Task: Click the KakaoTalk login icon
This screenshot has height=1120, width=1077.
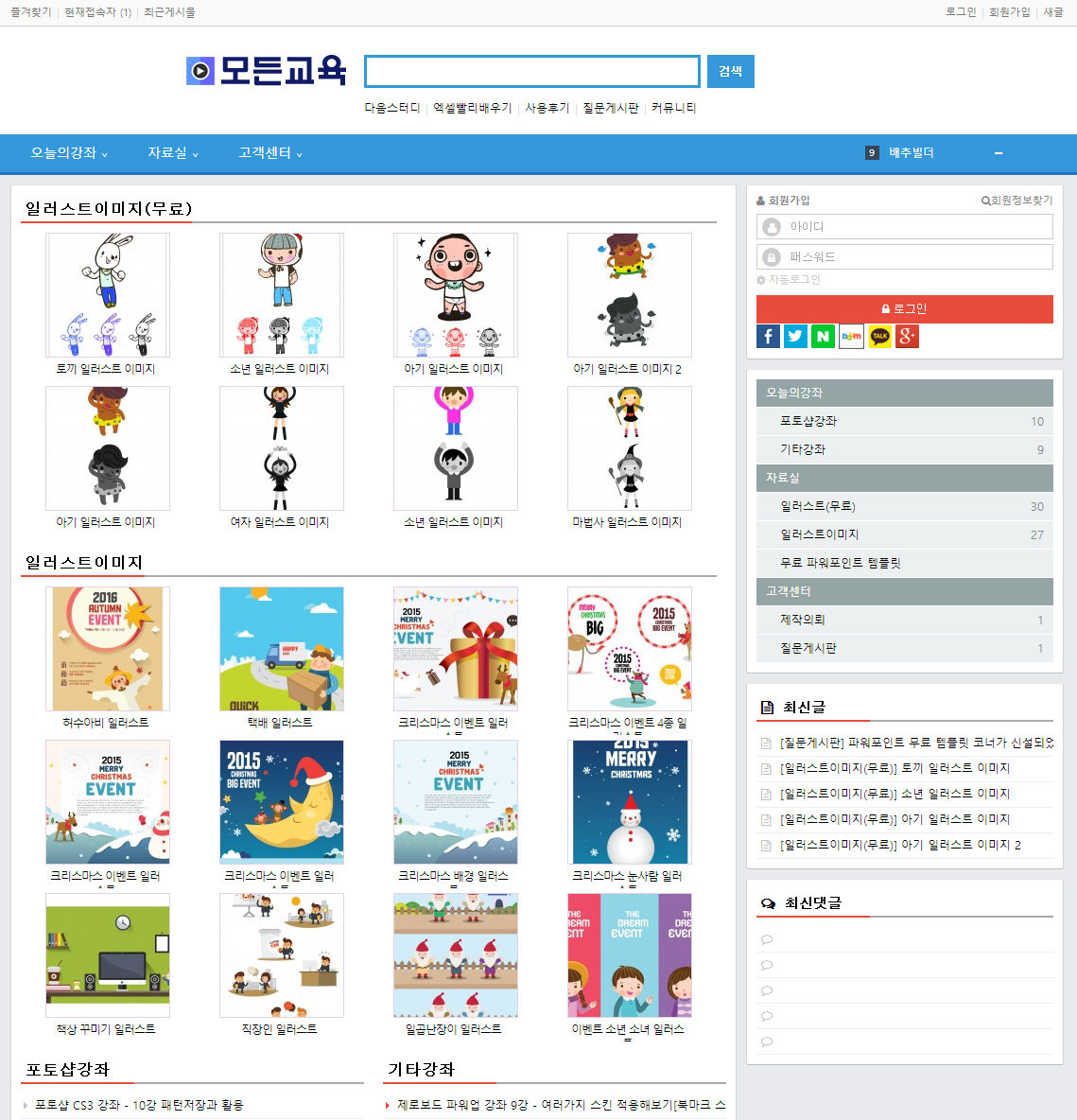Action: click(879, 336)
